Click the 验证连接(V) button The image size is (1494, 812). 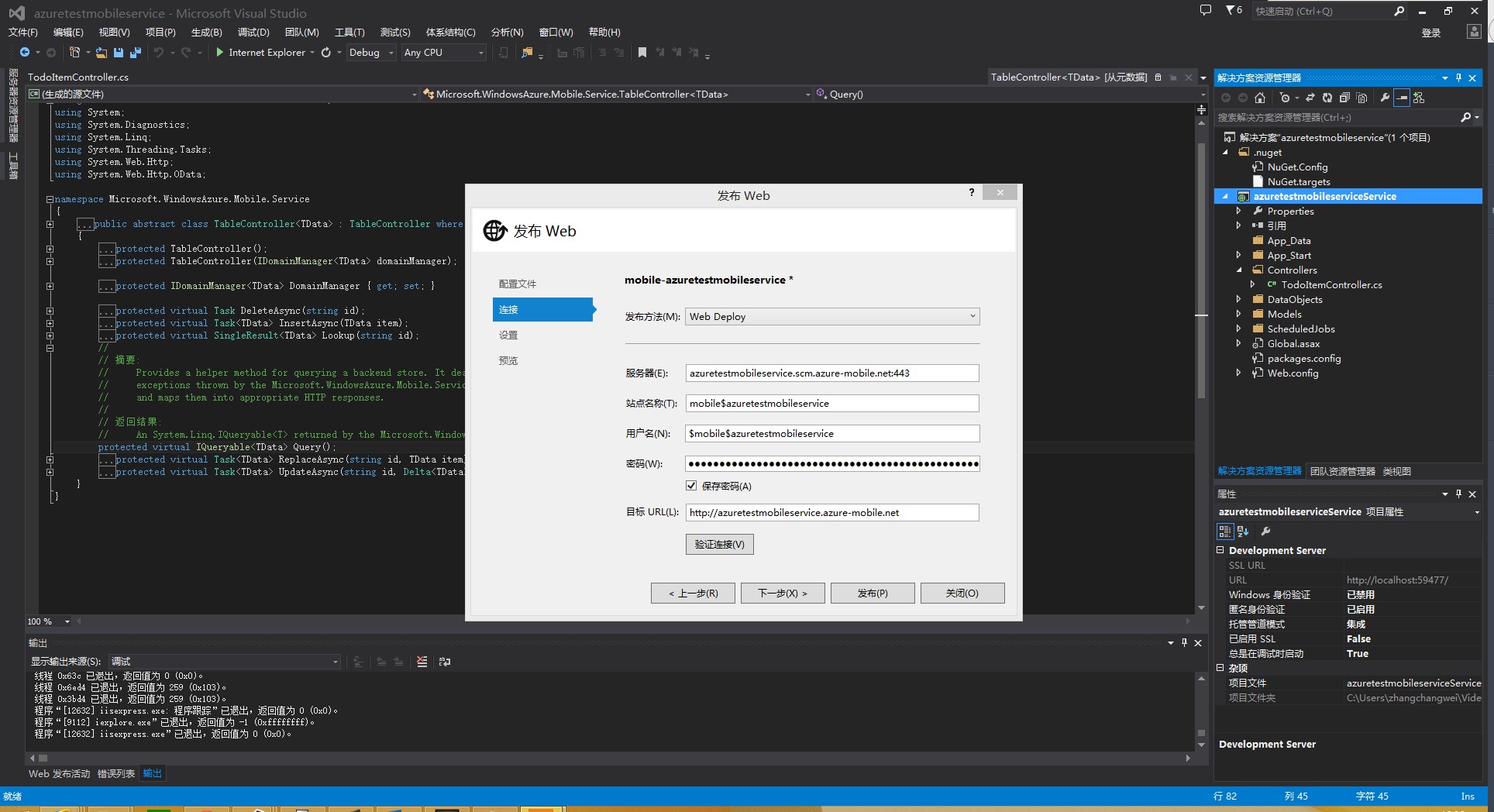click(x=719, y=545)
